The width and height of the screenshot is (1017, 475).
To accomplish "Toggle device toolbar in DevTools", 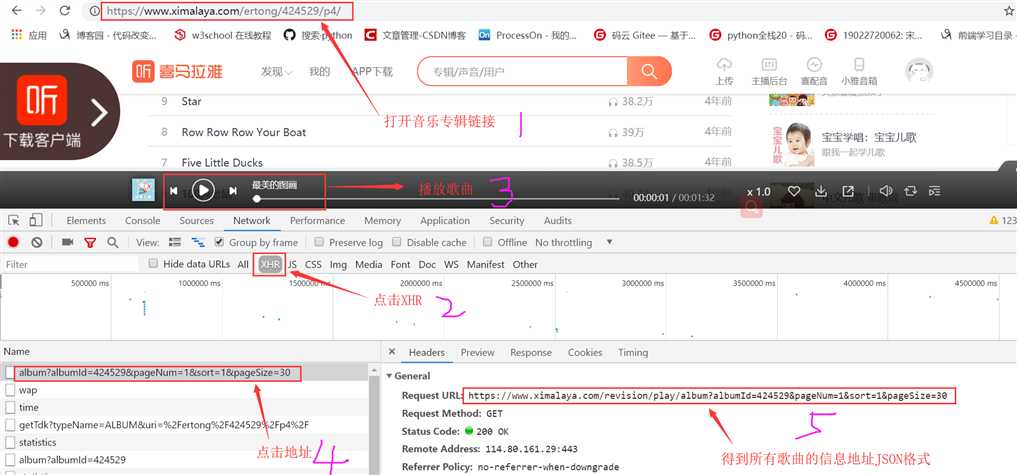I will (x=36, y=221).
